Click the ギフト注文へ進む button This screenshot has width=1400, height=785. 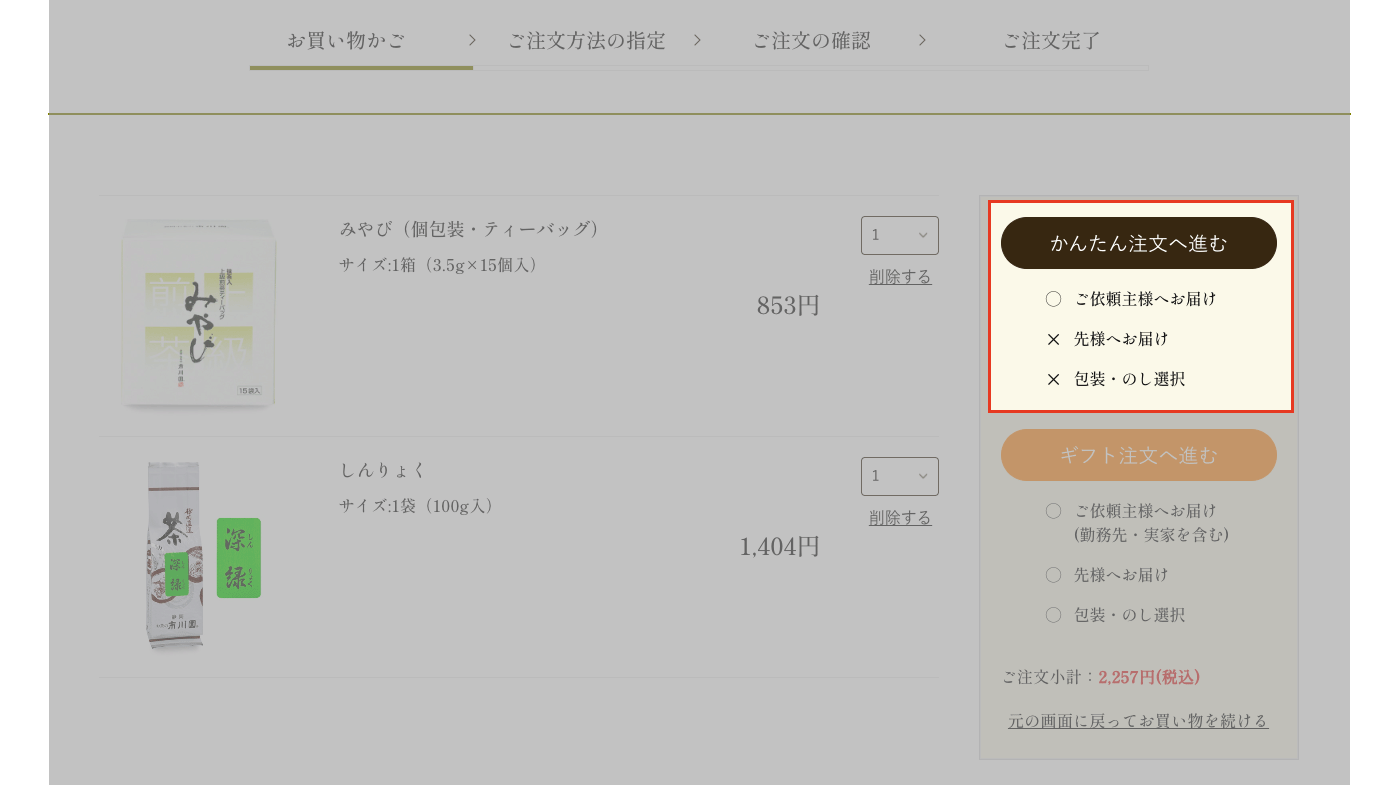1138,455
